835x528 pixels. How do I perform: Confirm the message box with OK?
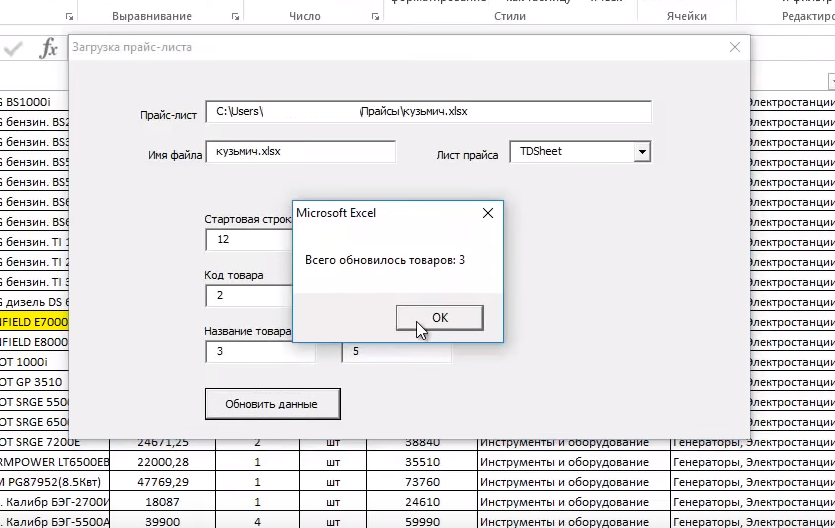tap(440, 318)
